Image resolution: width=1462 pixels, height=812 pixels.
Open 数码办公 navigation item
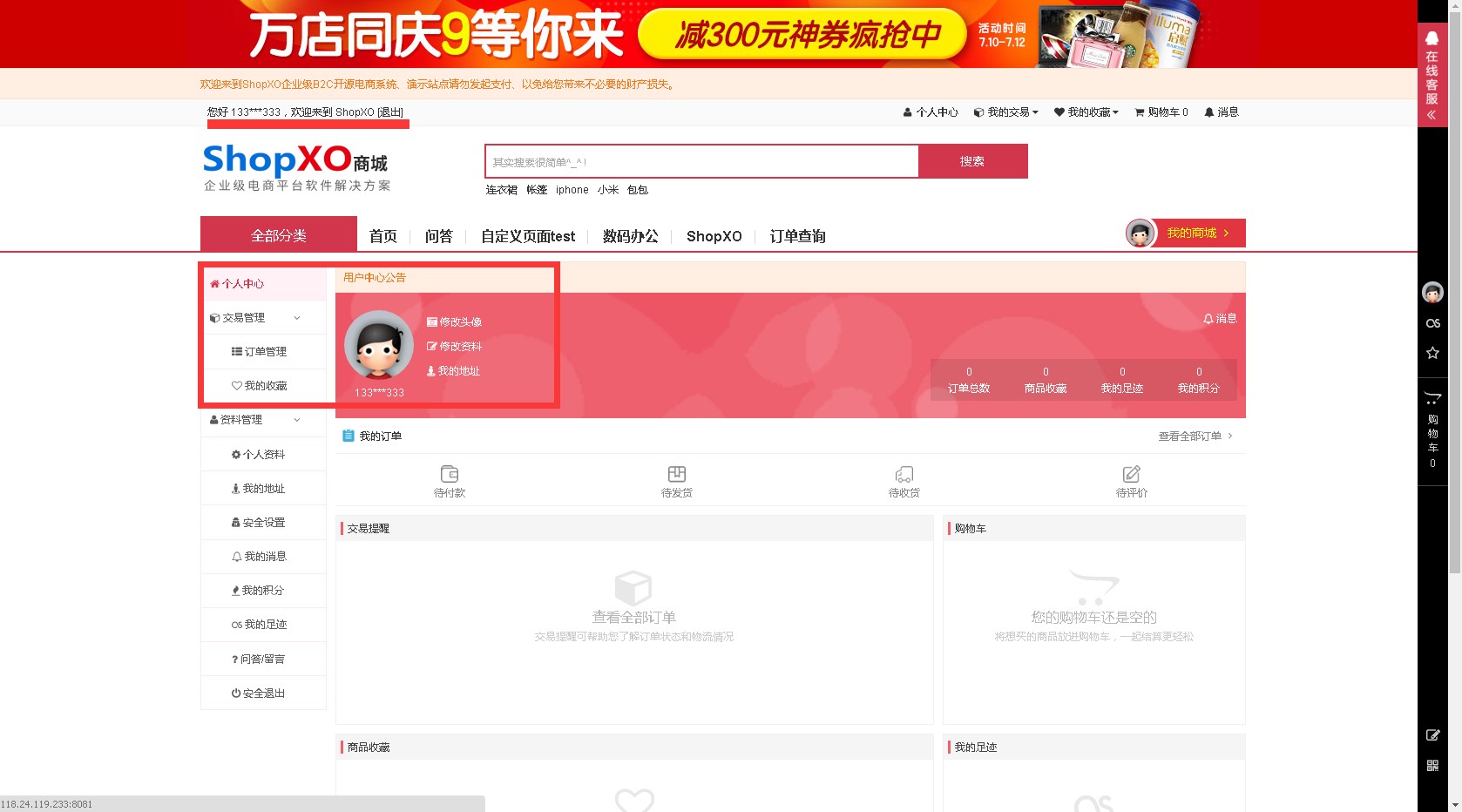coord(631,236)
